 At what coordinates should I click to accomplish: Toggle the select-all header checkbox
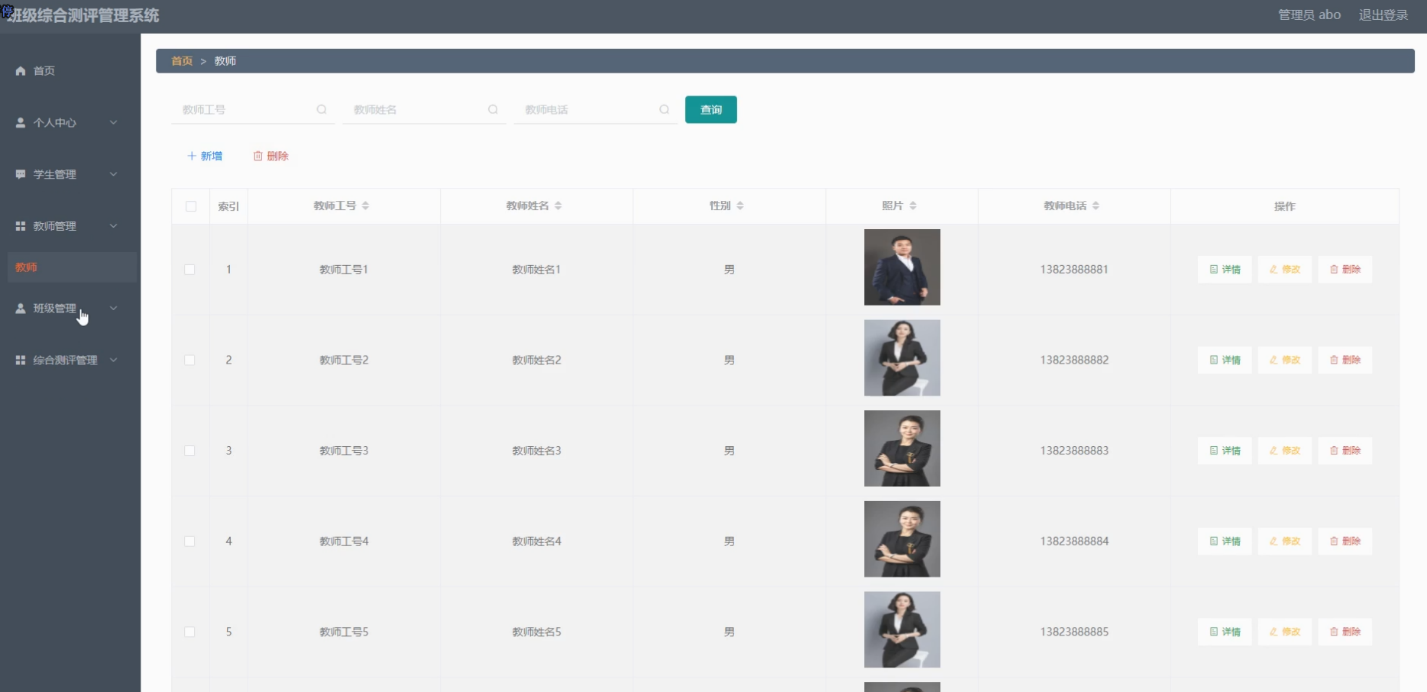pos(191,207)
